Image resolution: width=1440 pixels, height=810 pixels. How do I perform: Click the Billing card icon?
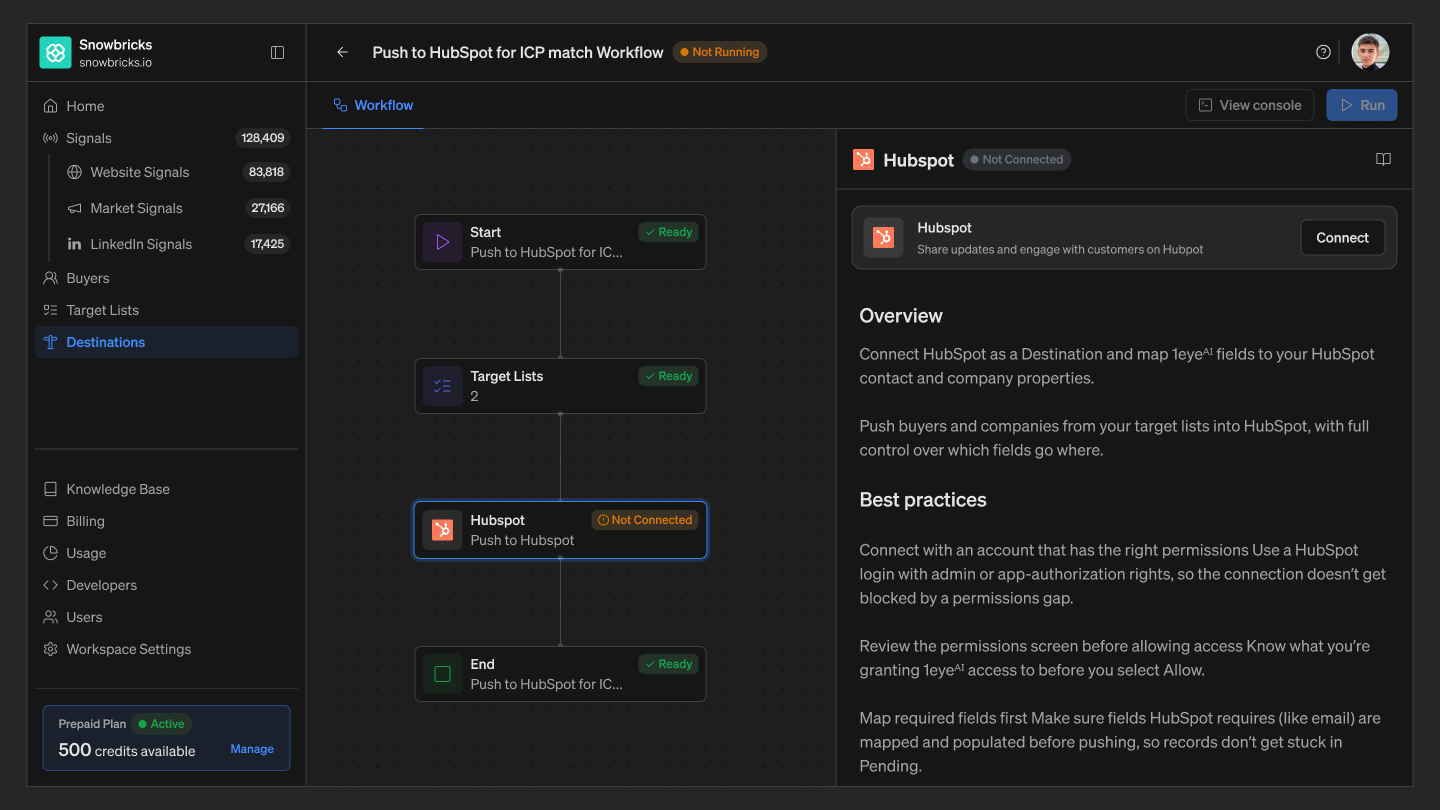tap(50, 521)
